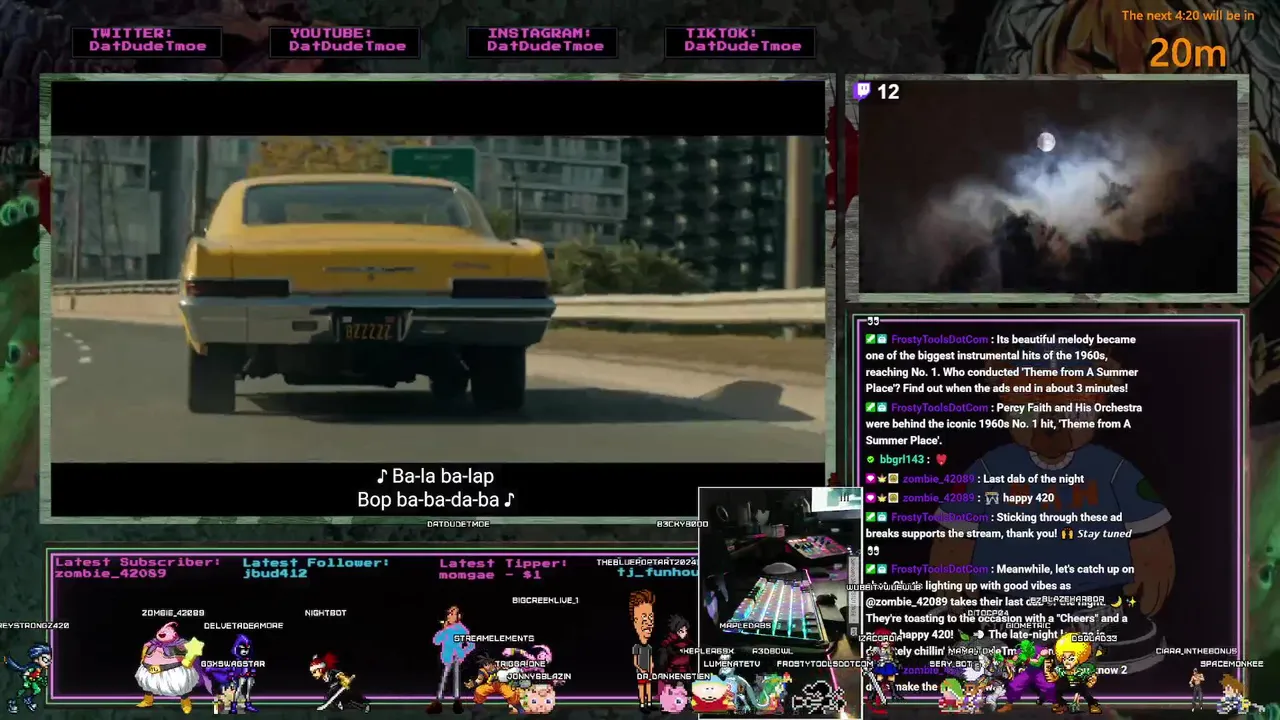Click the Twitch viewer-count icon beside 12
Viewport: 1280px width, 720px height.
(863, 91)
